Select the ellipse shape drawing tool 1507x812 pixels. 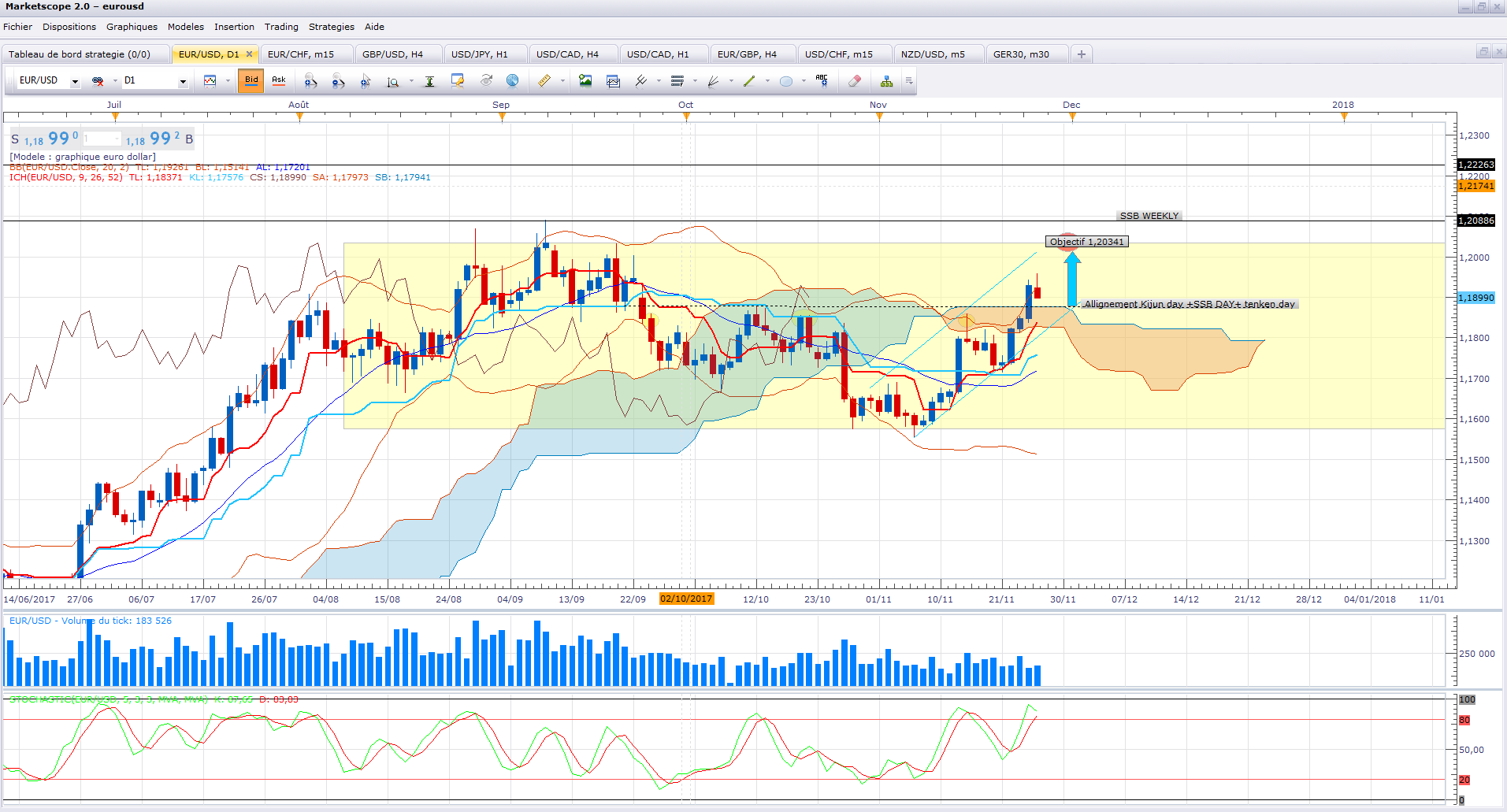(785, 80)
